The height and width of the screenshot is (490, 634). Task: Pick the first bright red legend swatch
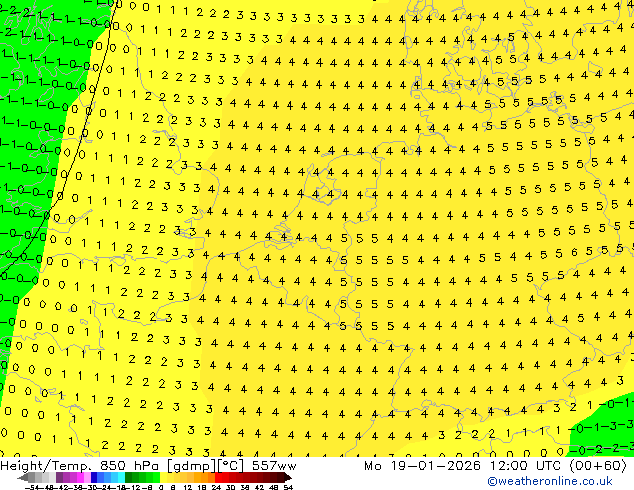[x=218, y=477]
